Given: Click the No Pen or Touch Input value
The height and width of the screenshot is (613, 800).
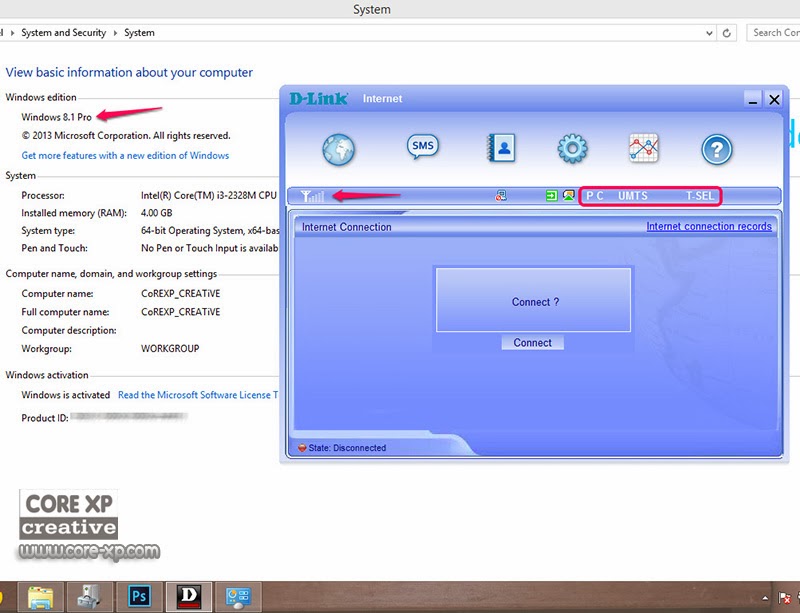Looking at the screenshot, I should (x=210, y=248).
